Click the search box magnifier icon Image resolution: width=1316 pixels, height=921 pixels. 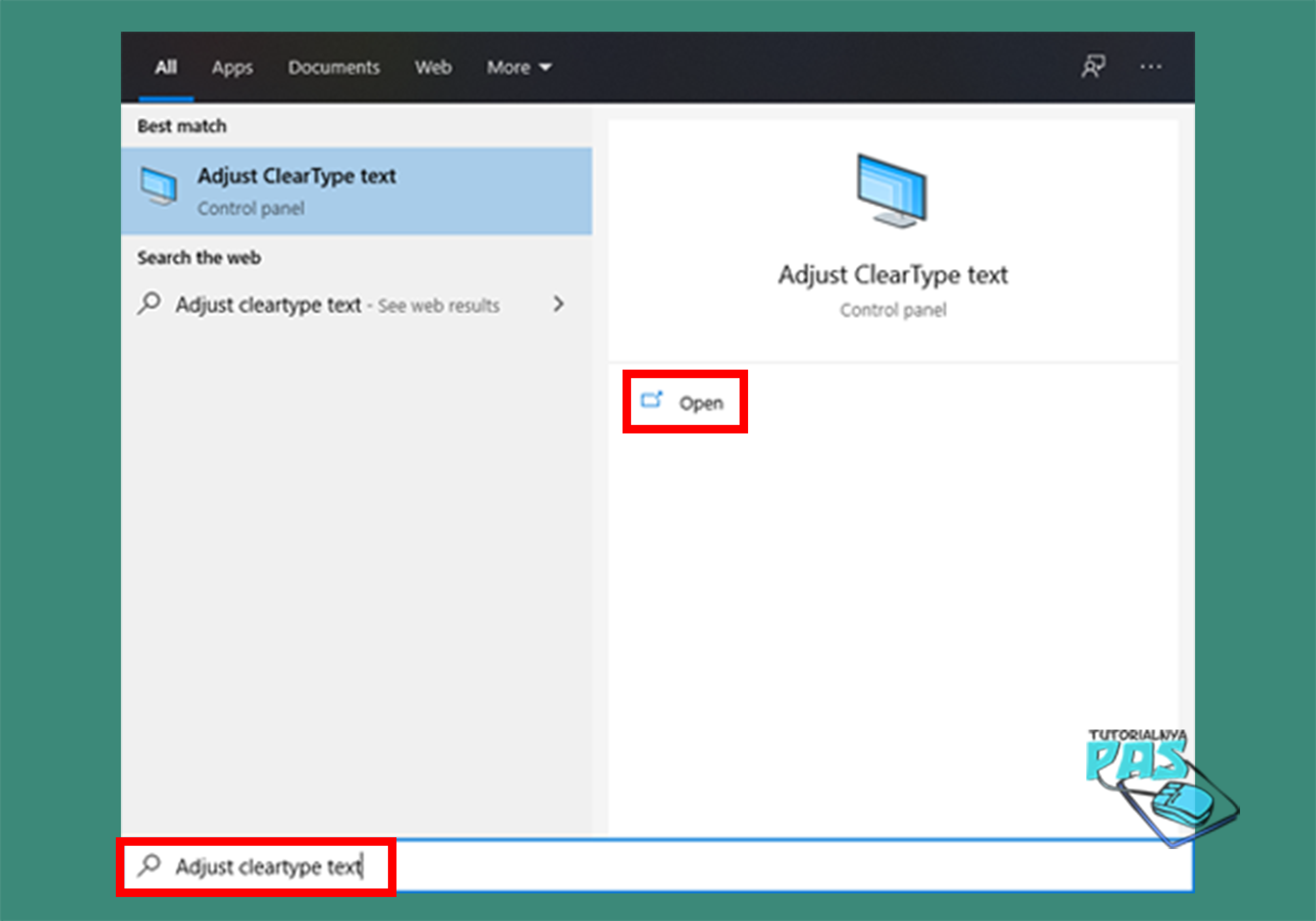point(150,865)
